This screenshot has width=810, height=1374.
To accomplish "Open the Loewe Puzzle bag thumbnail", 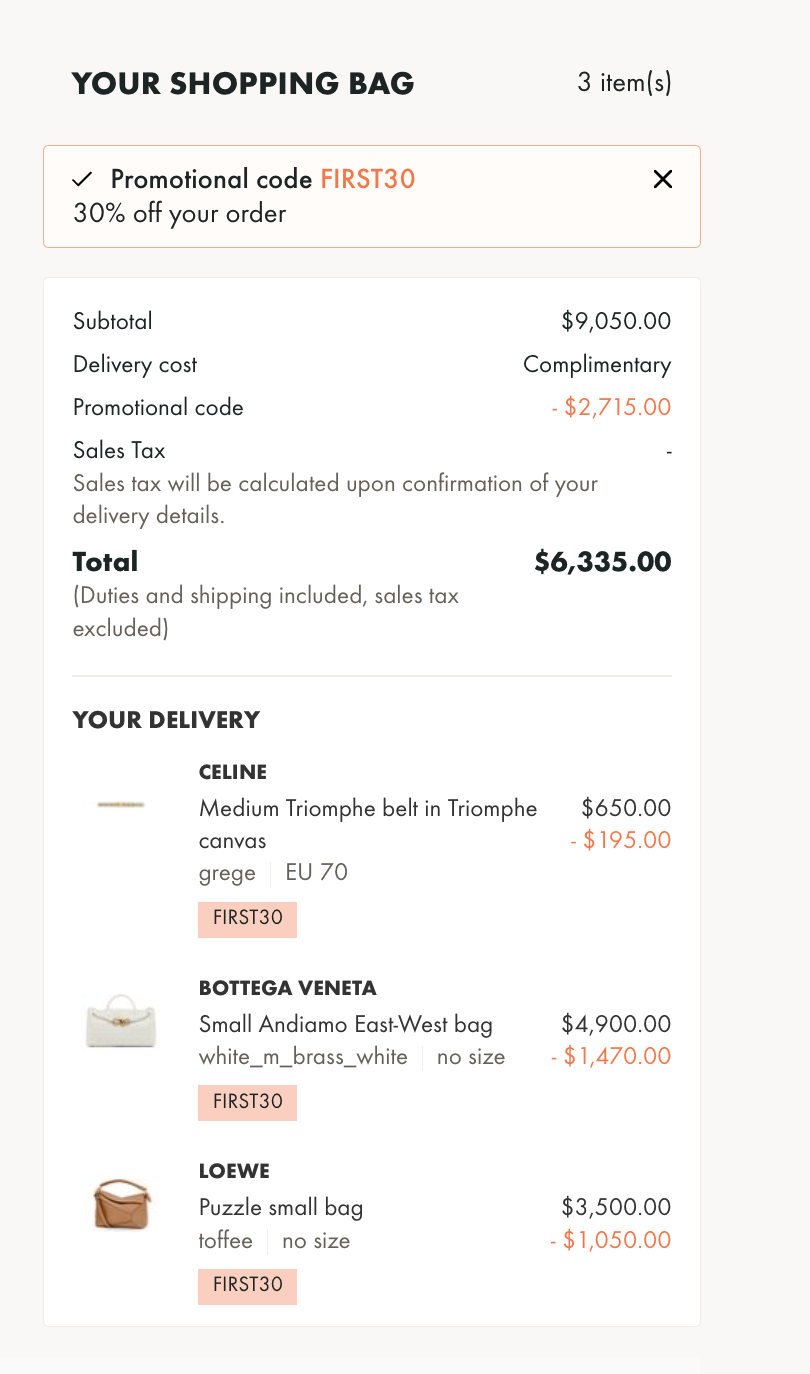I will pos(121,1203).
